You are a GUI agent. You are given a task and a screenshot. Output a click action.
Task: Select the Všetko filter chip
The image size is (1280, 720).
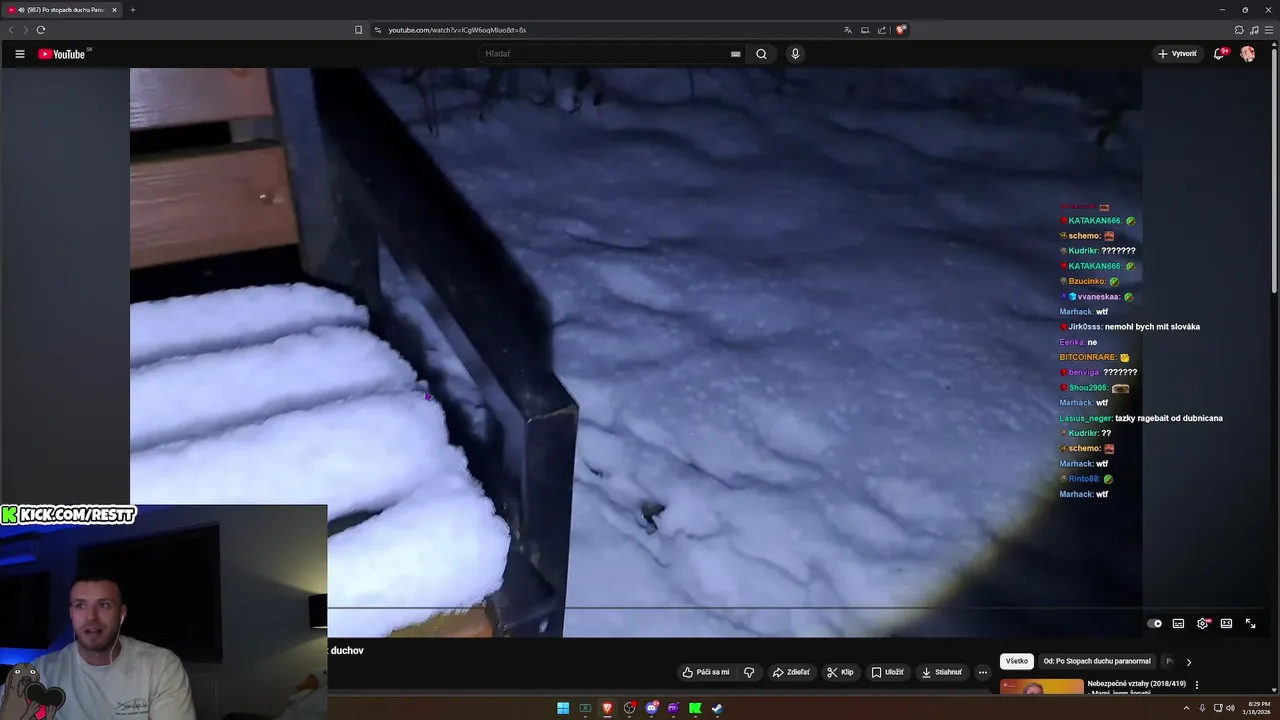(x=1017, y=661)
